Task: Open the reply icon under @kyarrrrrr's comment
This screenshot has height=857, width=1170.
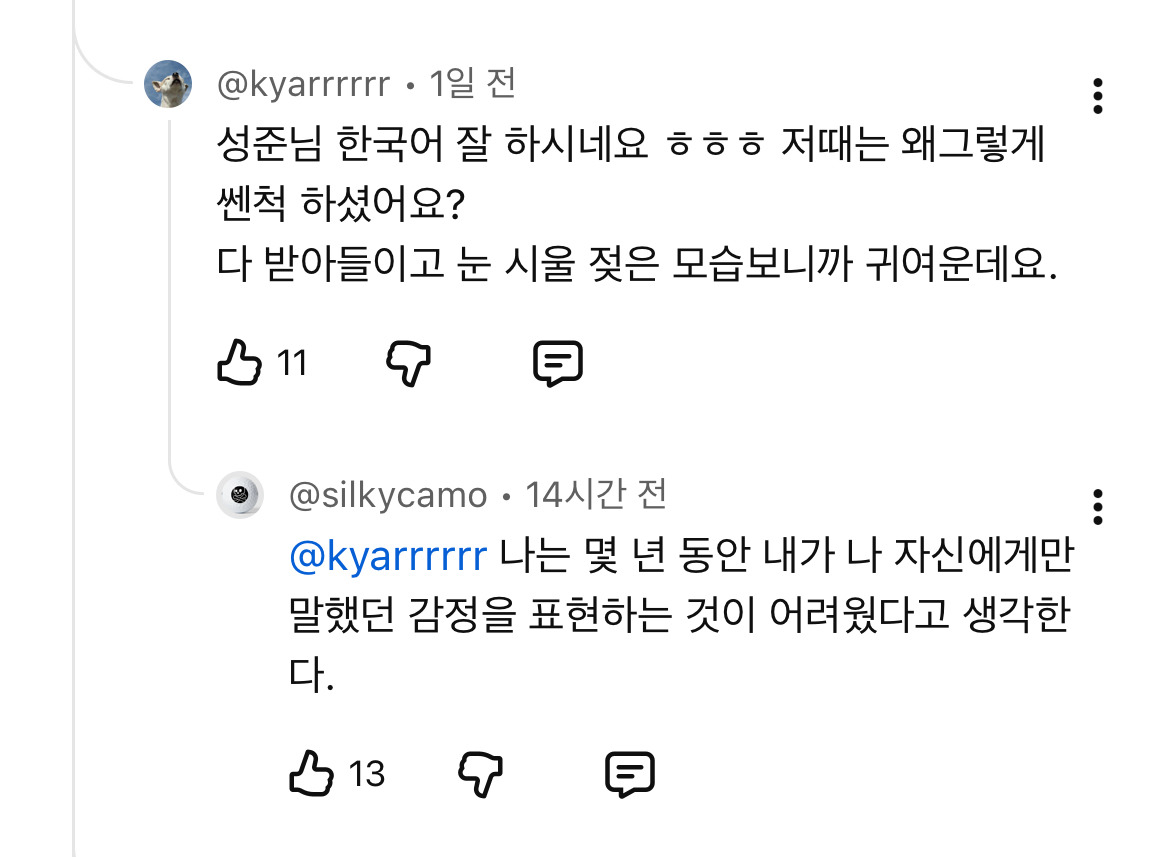Action: (560, 363)
